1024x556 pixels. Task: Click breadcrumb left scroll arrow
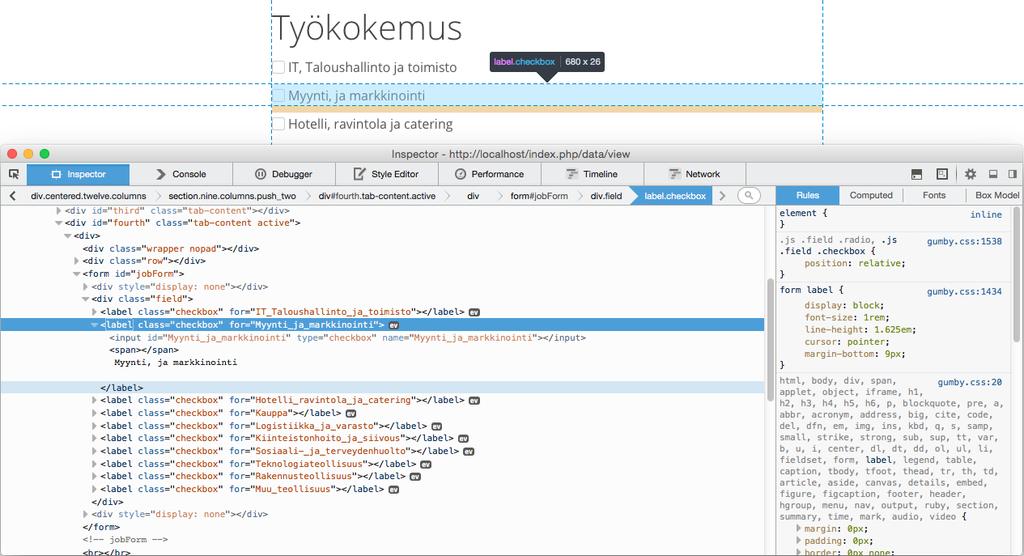coord(12,195)
